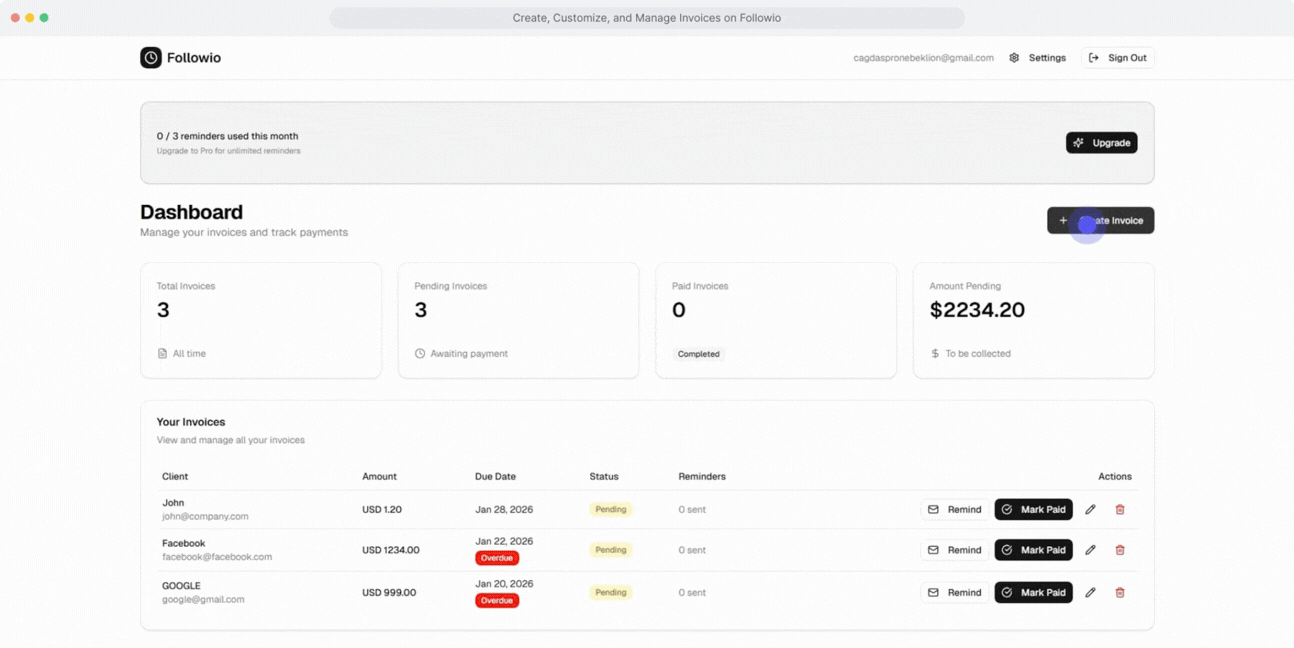Image resolution: width=1294 pixels, height=648 pixels.
Task: Edit John's invoice using the pencil icon
Action: click(x=1090, y=509)
